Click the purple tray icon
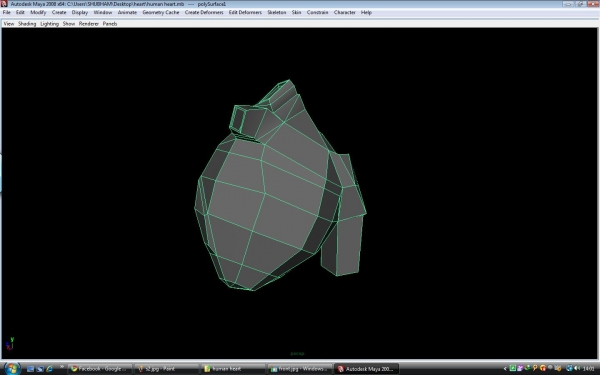 520,368
